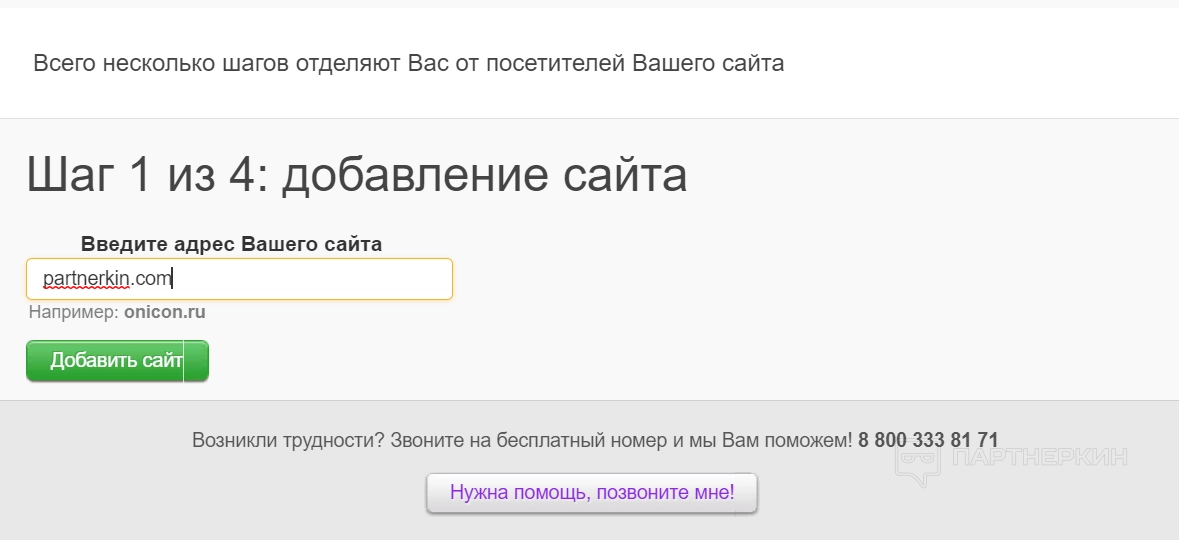Click ".com" at the end of the typed address

(x=153, y=278)
